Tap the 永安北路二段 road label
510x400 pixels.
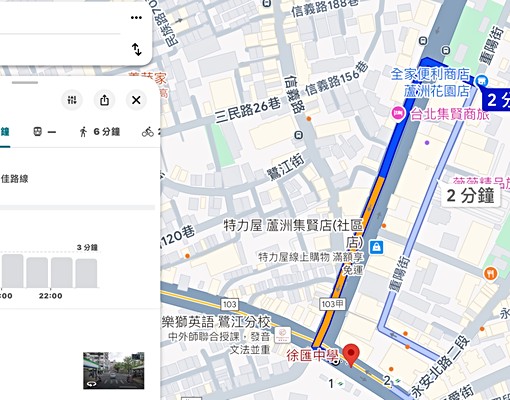coord(441,367)
